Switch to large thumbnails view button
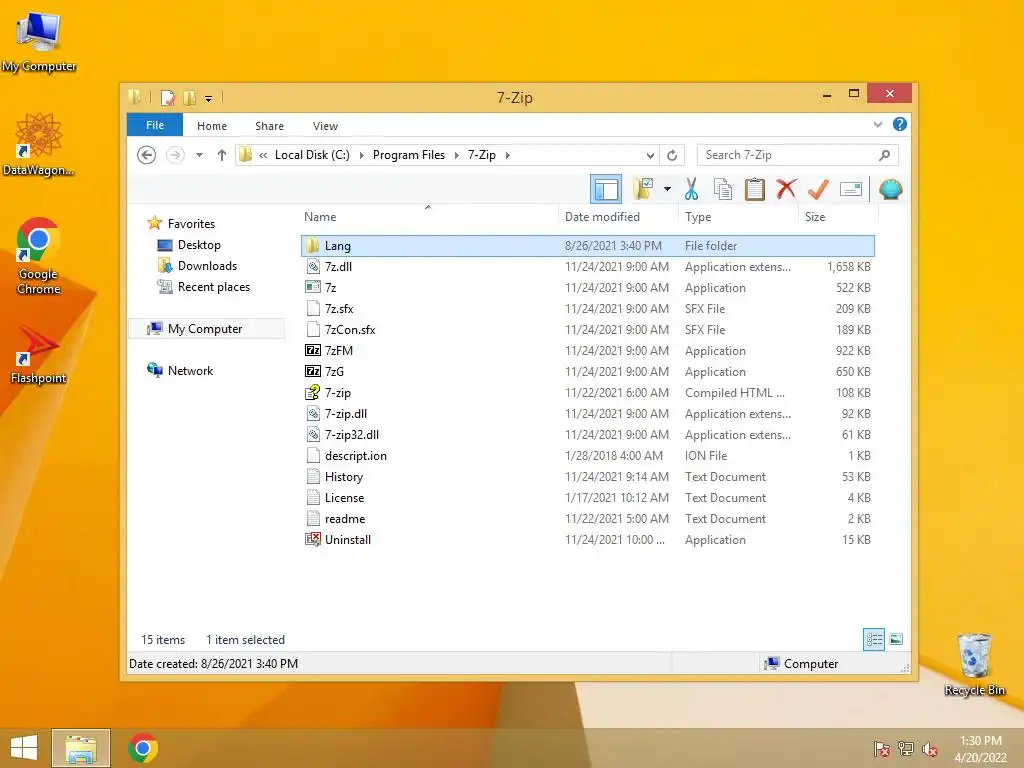This screenshot has width=1024, height=768. (x=896, y=639)
